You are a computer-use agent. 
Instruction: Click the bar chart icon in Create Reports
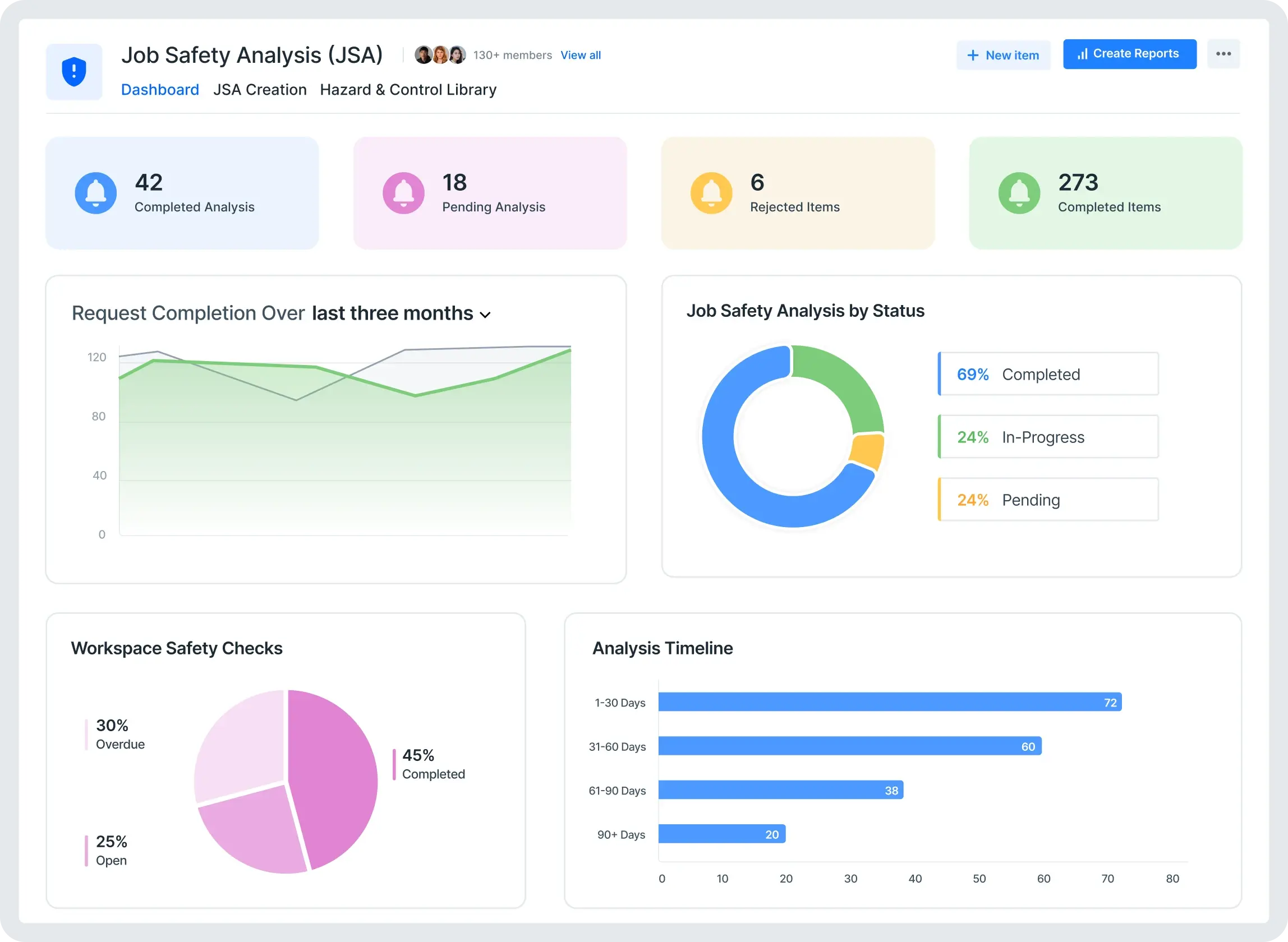(1082, 54)
